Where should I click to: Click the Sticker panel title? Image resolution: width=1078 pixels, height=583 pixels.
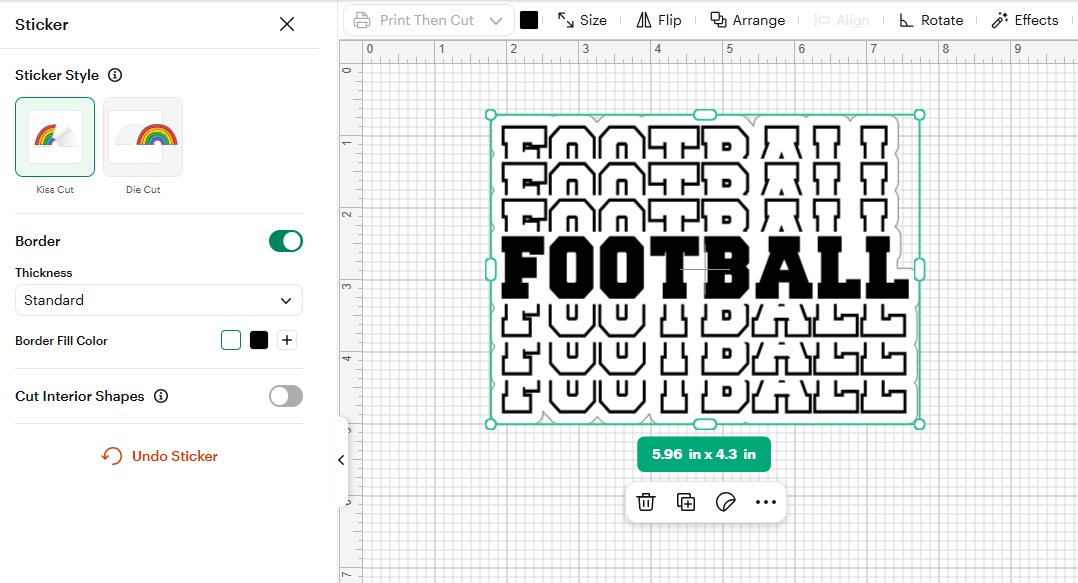[42, 25]
